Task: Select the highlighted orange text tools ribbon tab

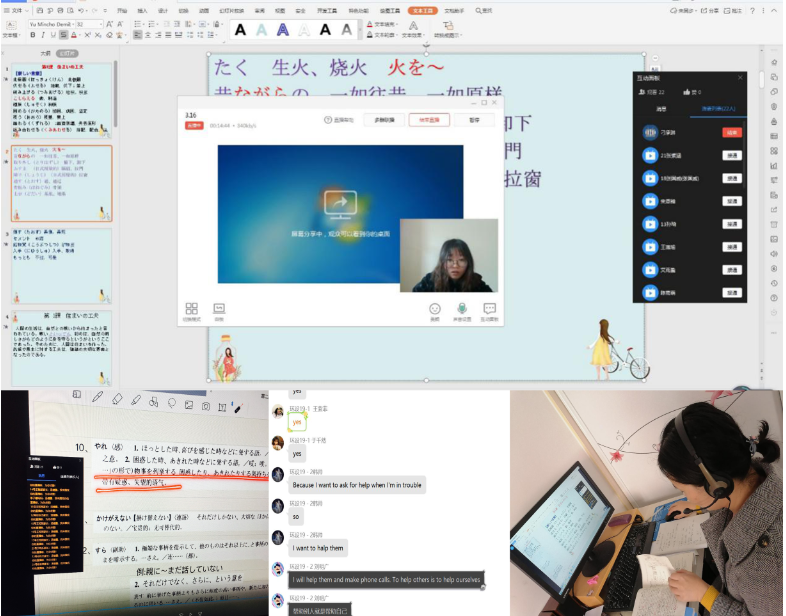Action: 424,10
